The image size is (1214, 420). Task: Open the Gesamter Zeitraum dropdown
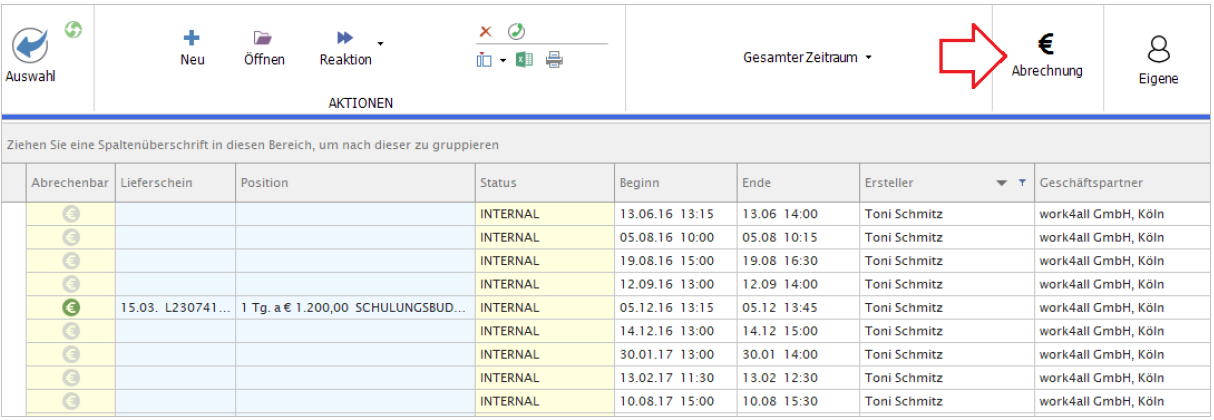click(x=808, y=58)
